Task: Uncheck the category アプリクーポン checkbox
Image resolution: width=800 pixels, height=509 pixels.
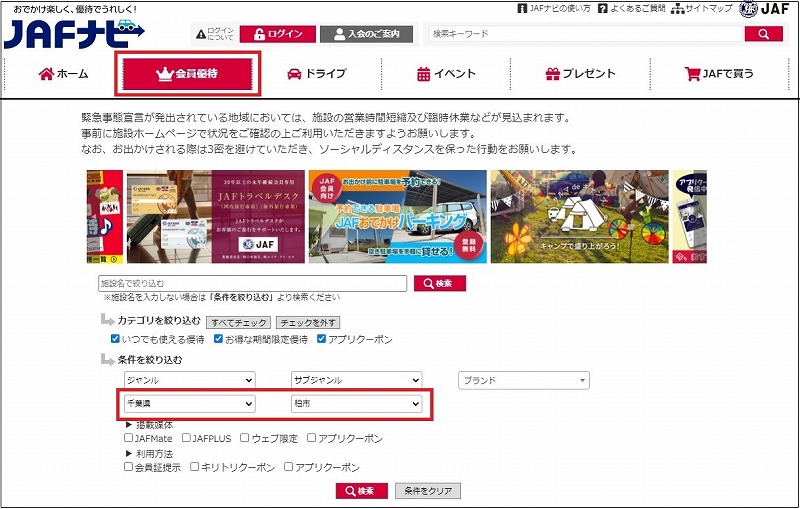Action: point(321,339)
